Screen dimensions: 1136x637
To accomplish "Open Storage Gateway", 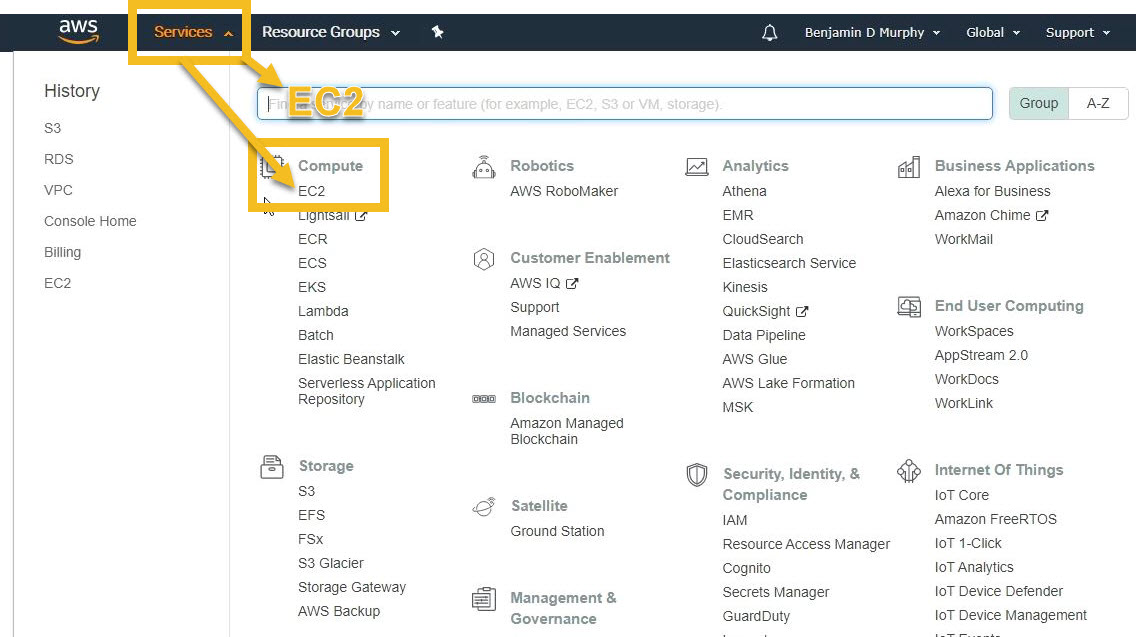I will point(351,588).
